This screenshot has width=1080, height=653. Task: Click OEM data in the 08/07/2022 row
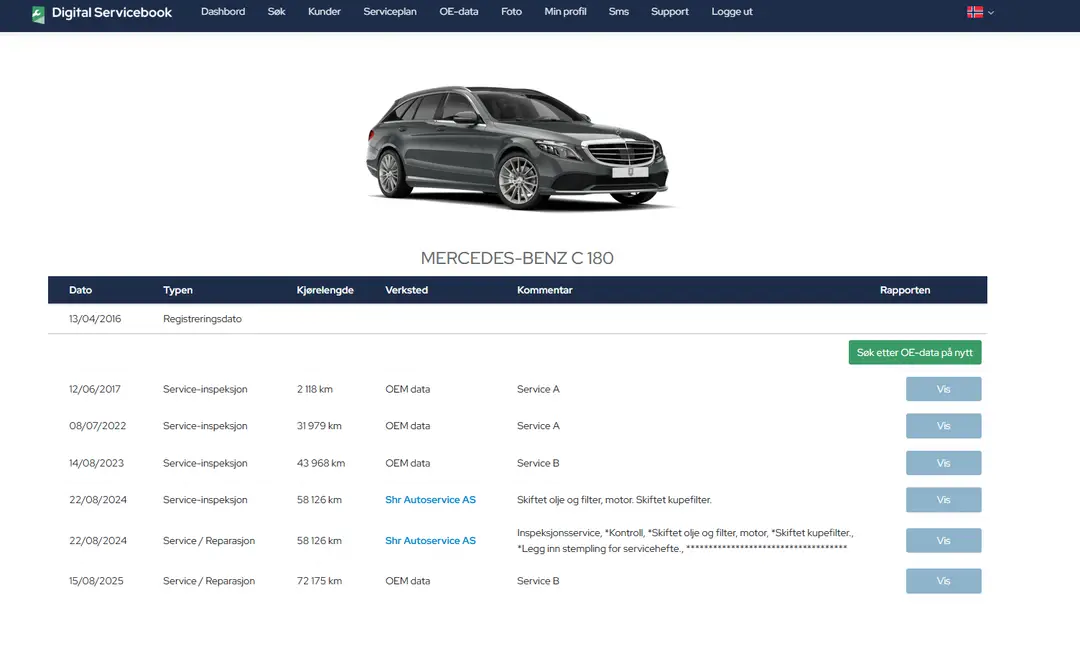point(407,426)
